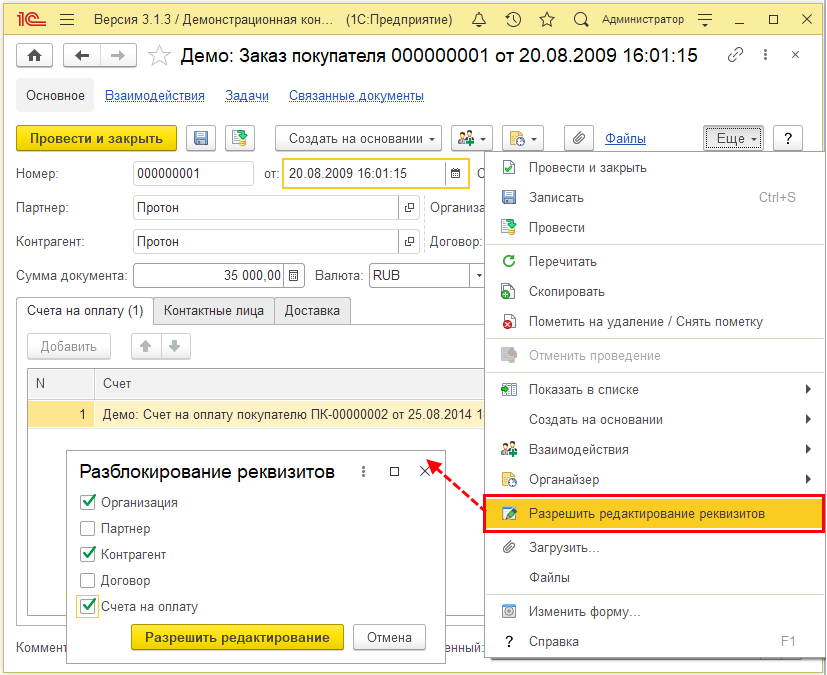Open help question mark button
827x675 pixels.
pyautogui.click(x=788, y=139)
